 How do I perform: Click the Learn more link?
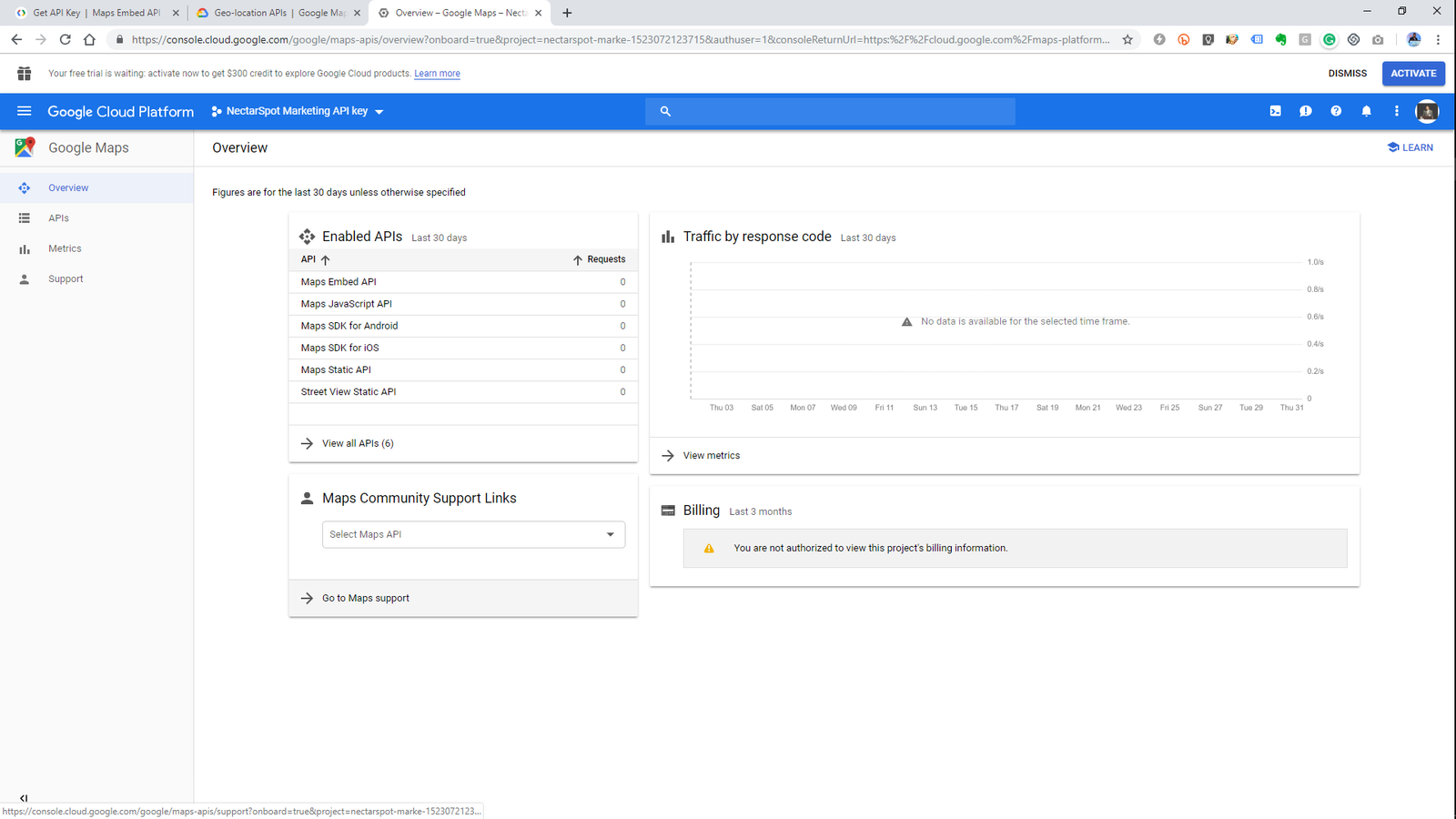437,74
